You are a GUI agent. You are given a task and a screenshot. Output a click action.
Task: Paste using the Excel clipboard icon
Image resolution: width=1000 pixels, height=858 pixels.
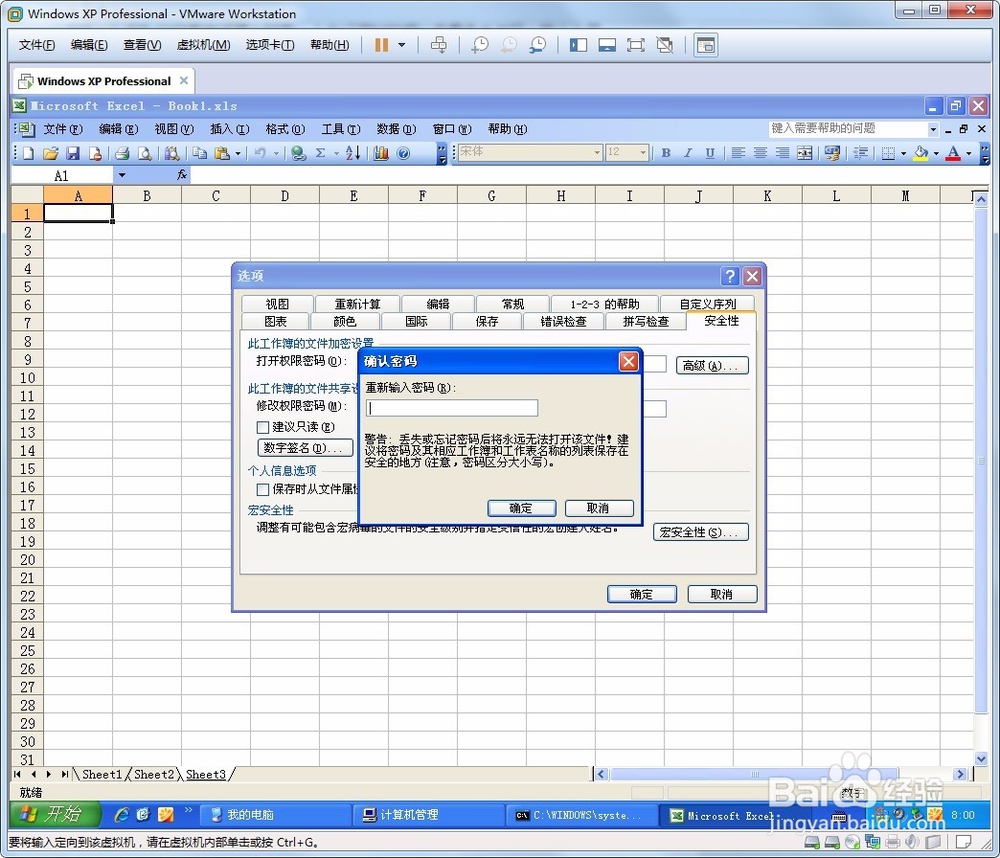point(222,153)
